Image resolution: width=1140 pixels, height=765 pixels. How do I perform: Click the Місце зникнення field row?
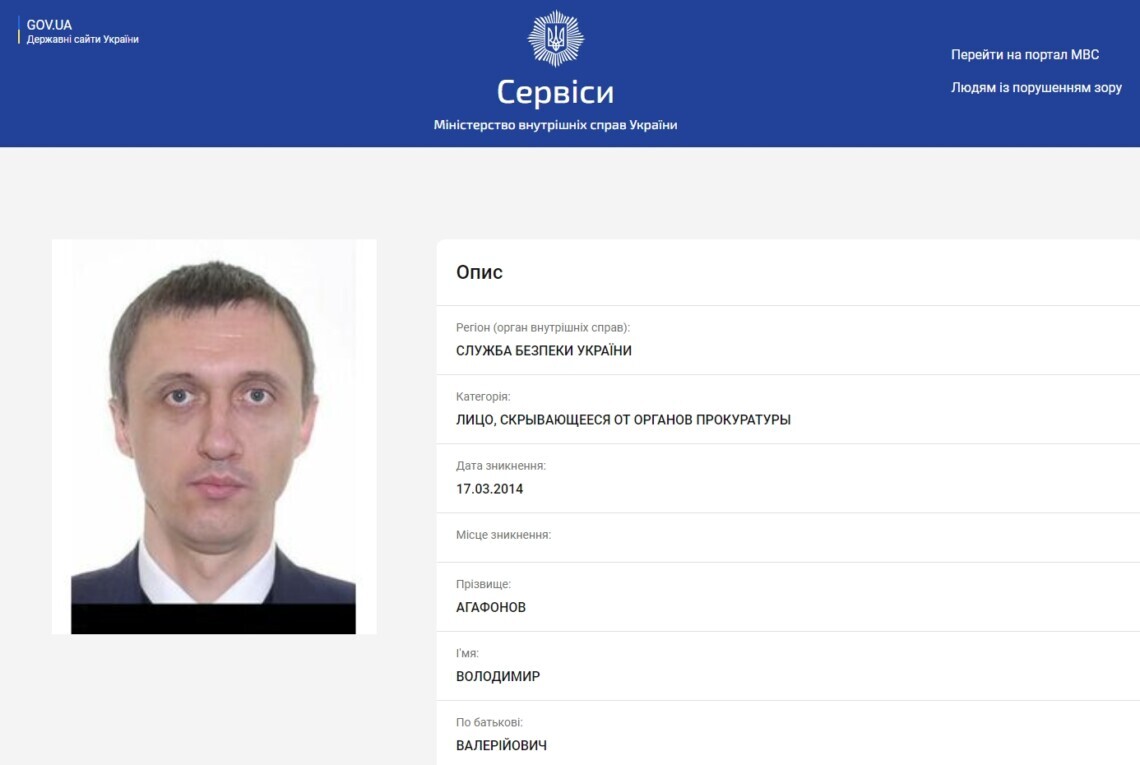click(x=788, y=537)
